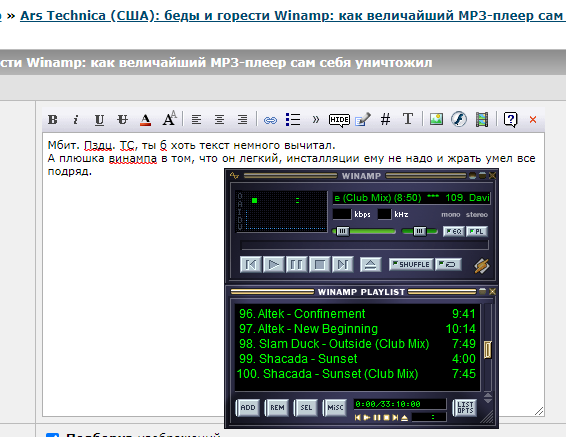Click the playlist total time display

pyautogui.click(x=400, y=404)
